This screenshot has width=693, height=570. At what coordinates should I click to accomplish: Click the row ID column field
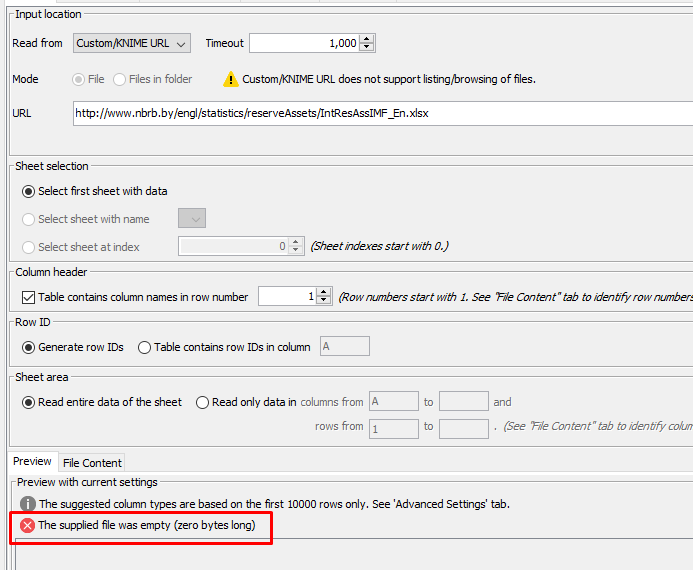click(x=345, y=346)
